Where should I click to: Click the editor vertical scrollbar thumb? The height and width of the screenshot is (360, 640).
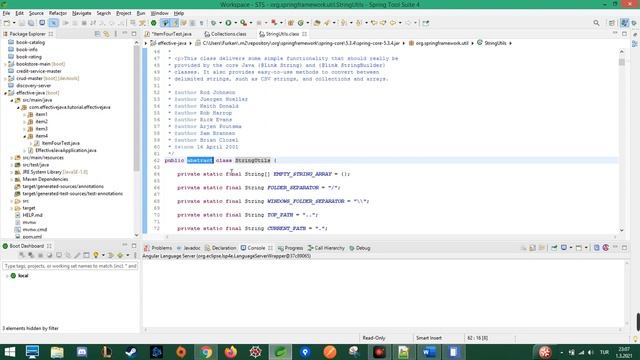(622, 62)
